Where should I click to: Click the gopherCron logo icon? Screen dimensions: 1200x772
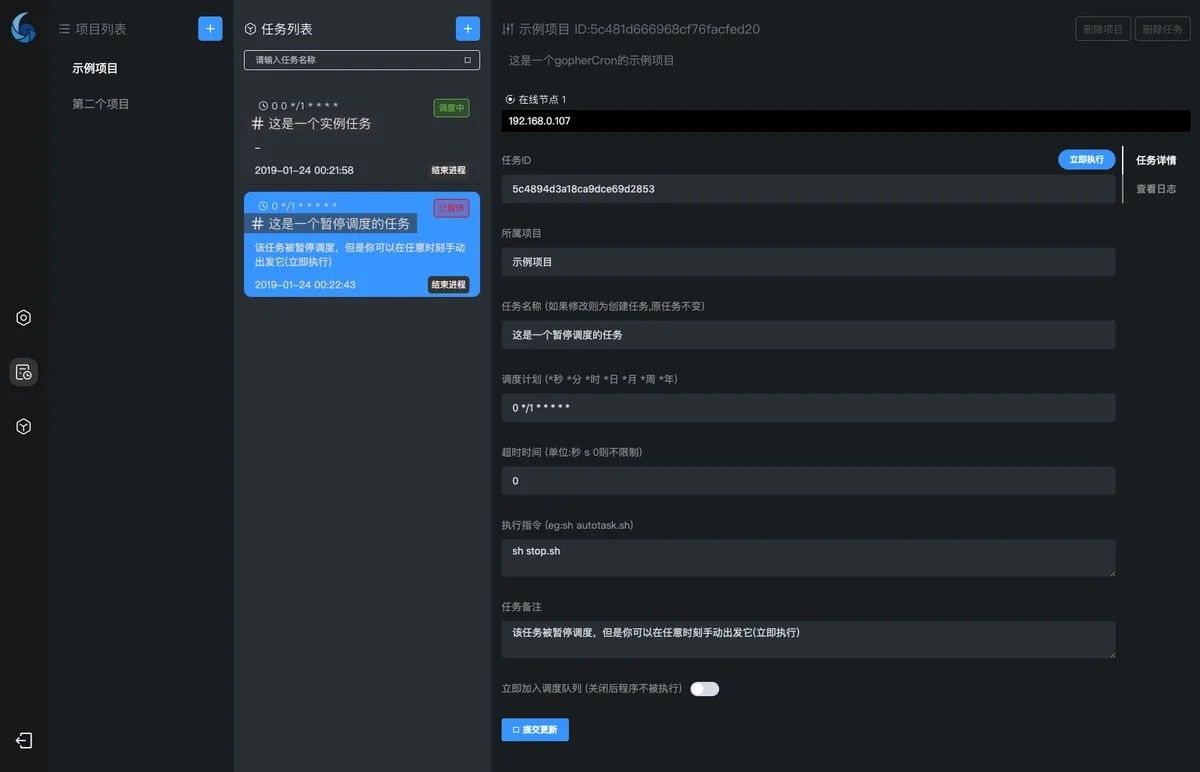[23, 27]
